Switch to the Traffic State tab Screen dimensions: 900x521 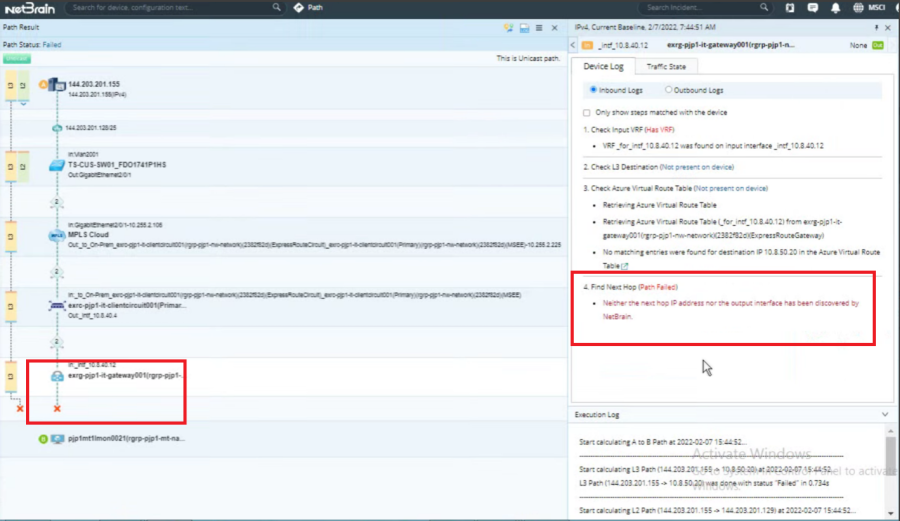[x=665, y=66]
